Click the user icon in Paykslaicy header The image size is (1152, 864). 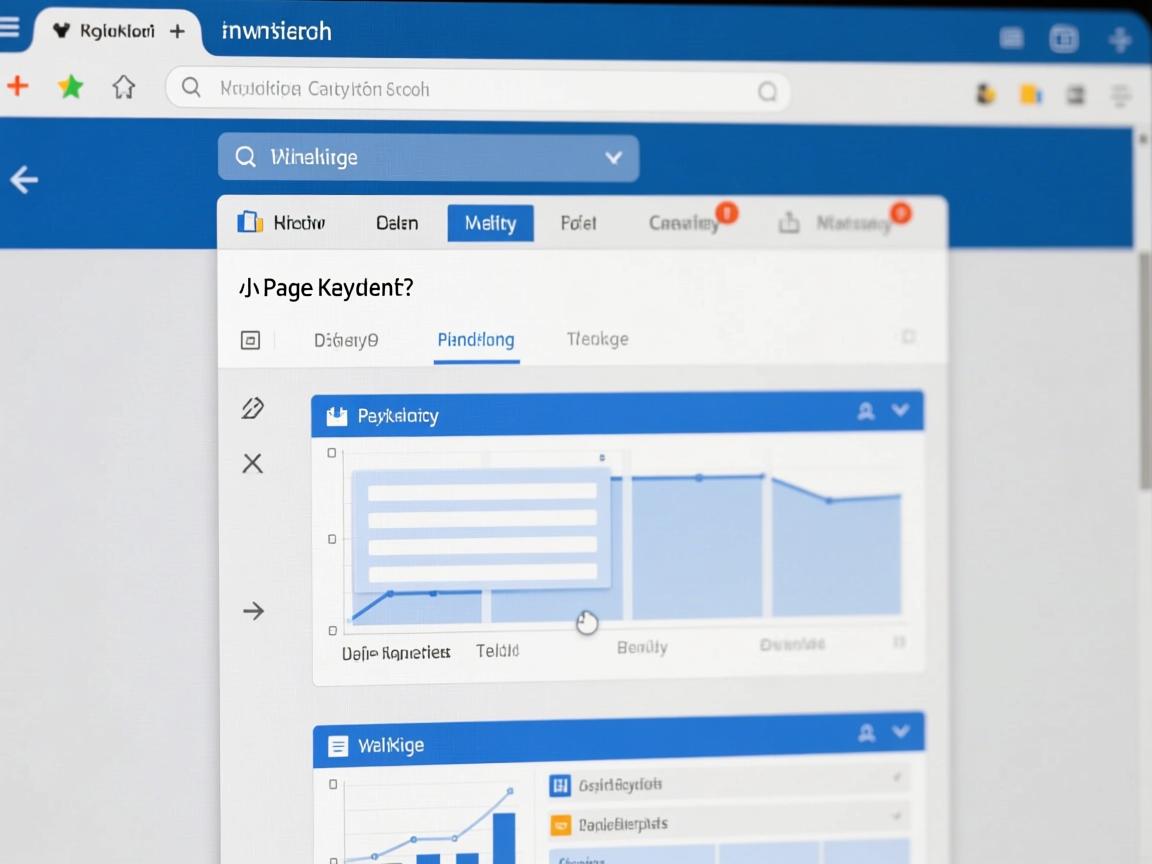click(866, 411)
